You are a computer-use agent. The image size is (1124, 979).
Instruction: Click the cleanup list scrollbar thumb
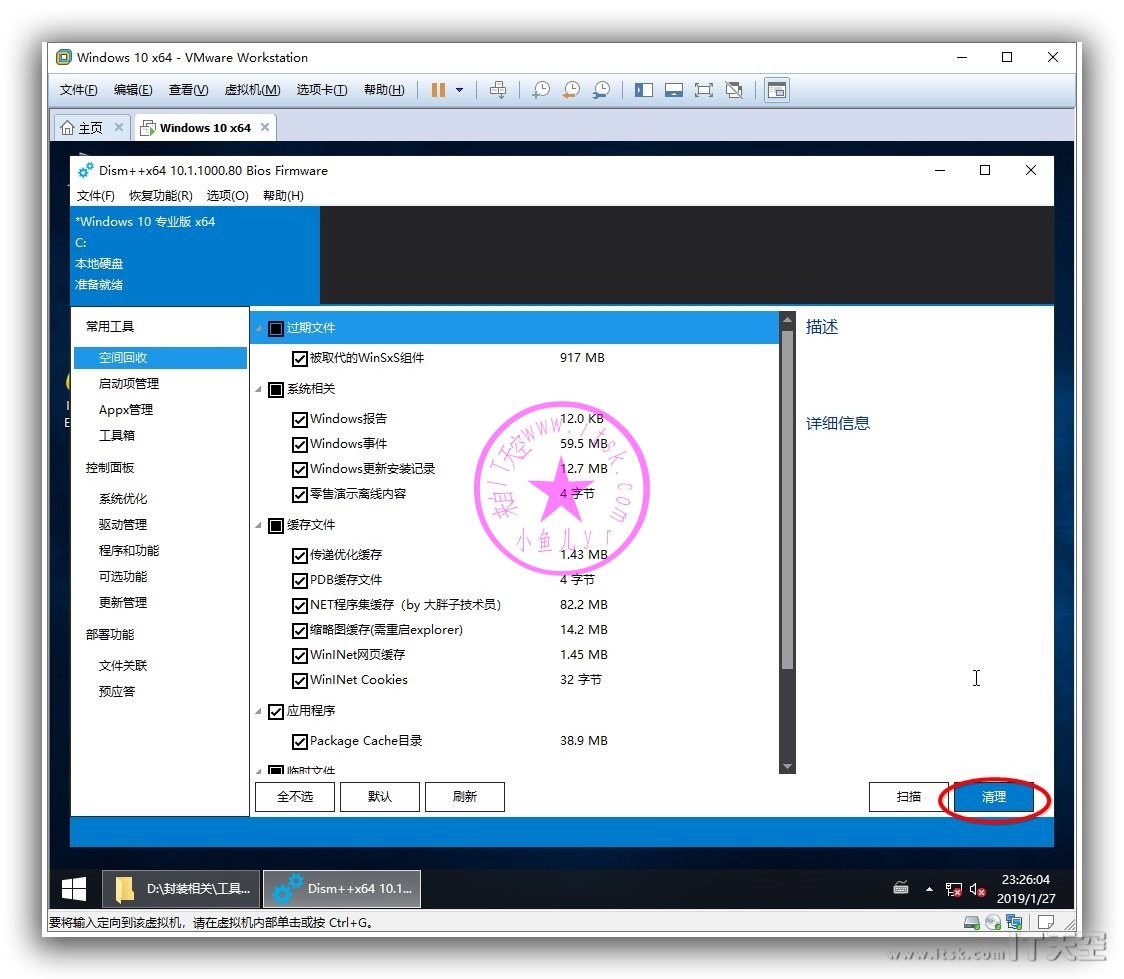coord(787,499)
